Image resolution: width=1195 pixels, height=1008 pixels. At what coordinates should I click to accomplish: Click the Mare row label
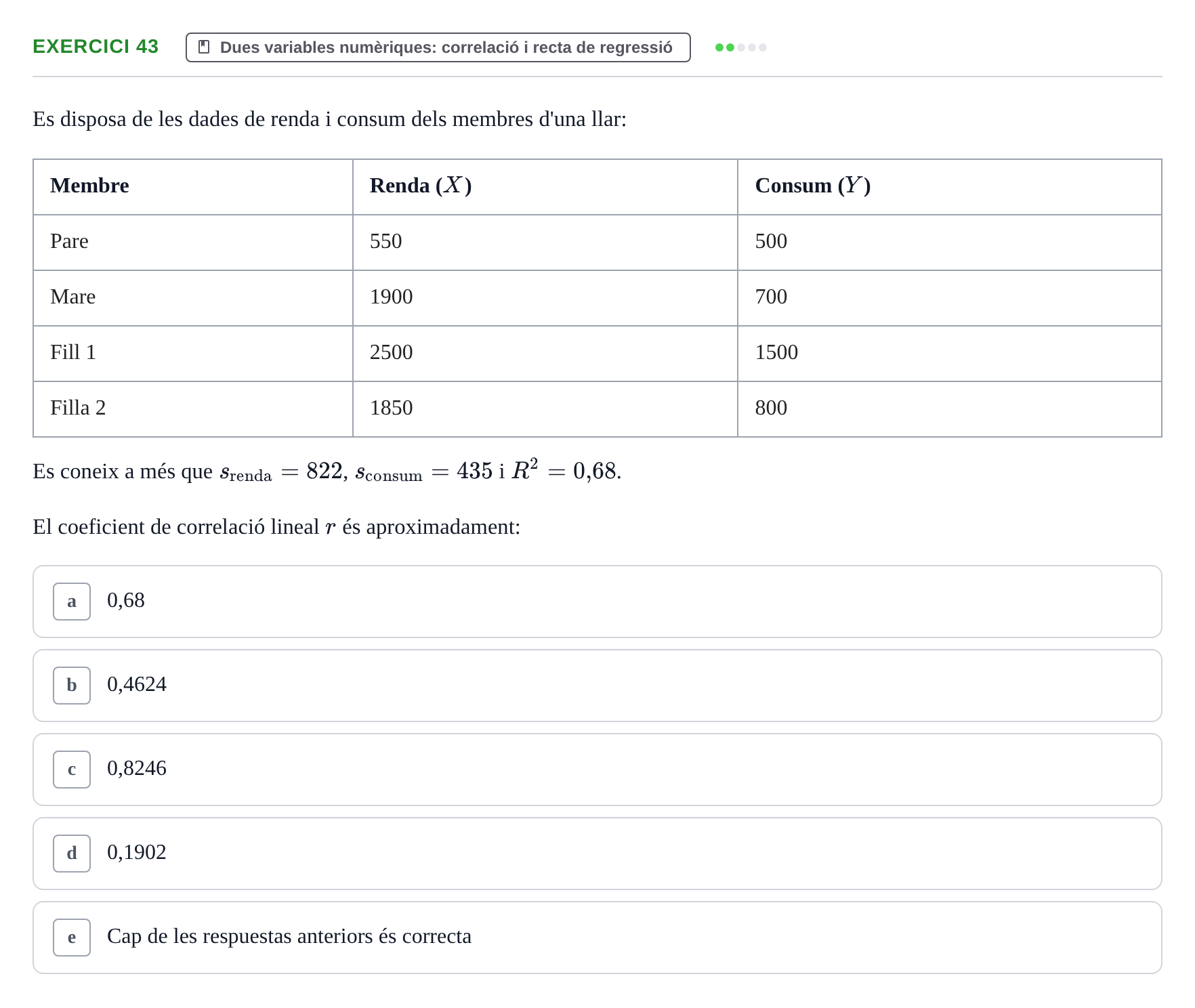72,297
